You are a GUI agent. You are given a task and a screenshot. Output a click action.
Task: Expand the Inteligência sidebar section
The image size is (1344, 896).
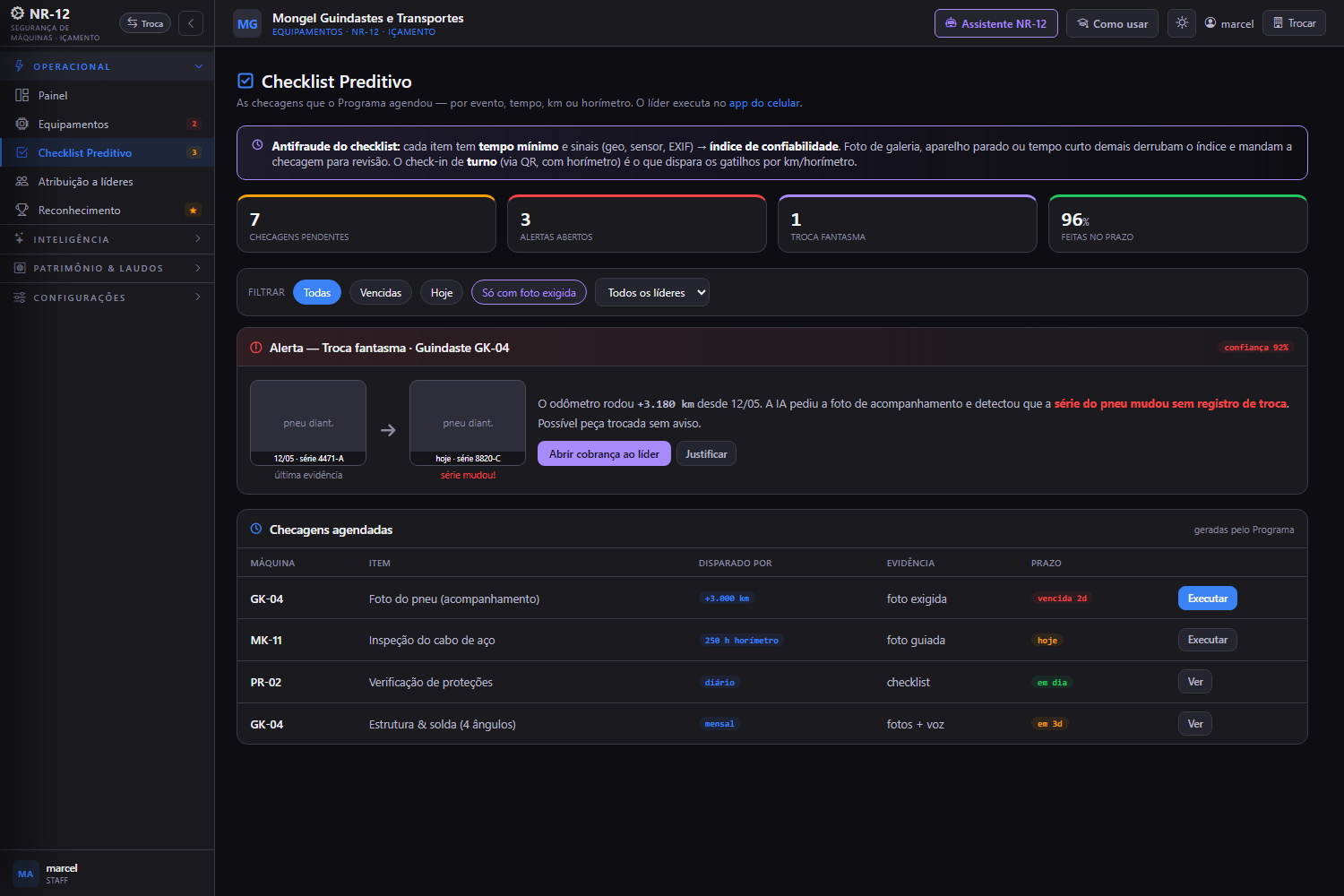(108, 239)
